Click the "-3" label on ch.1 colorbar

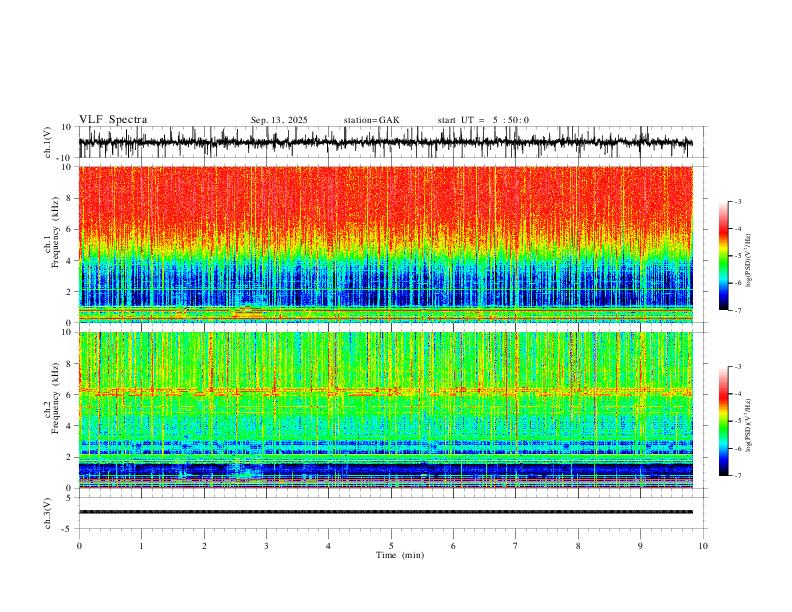tap(737, 201)
